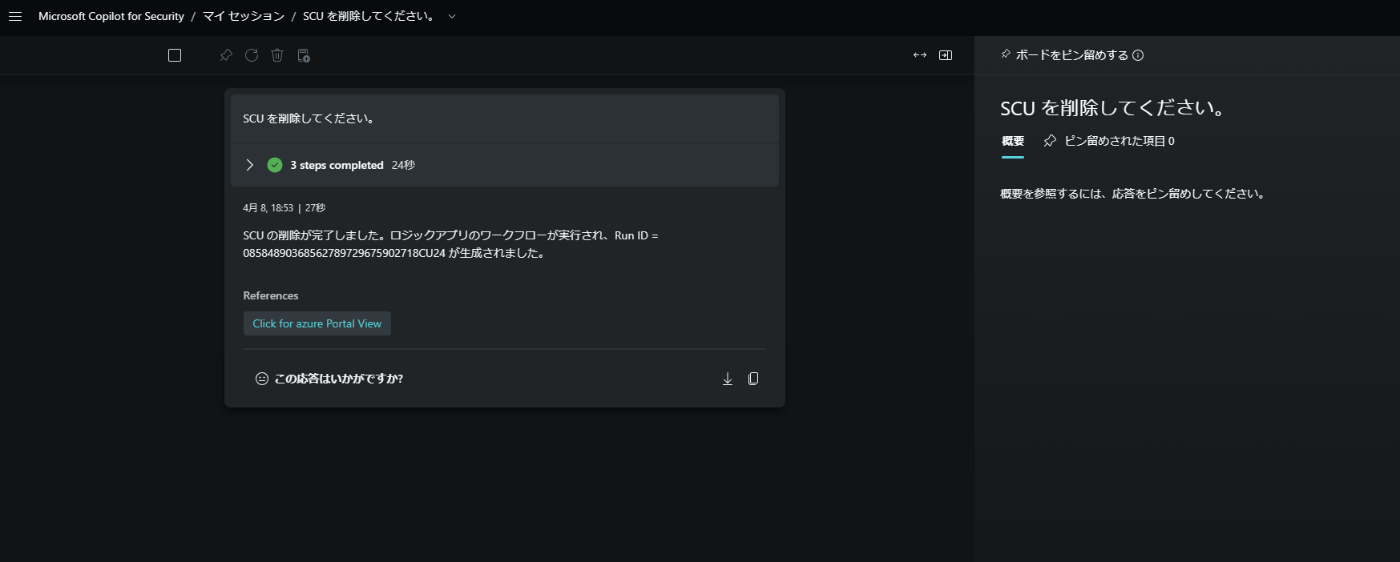Click the 概要を参照するには hint text

point(1132,194)
